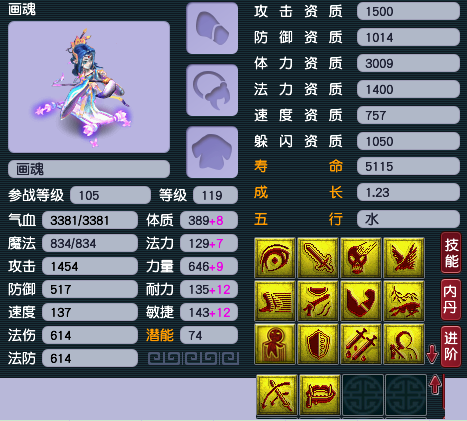Screen dimensions: 467x421
Task: Click the red up arrow in skill list
Action: 435,385
